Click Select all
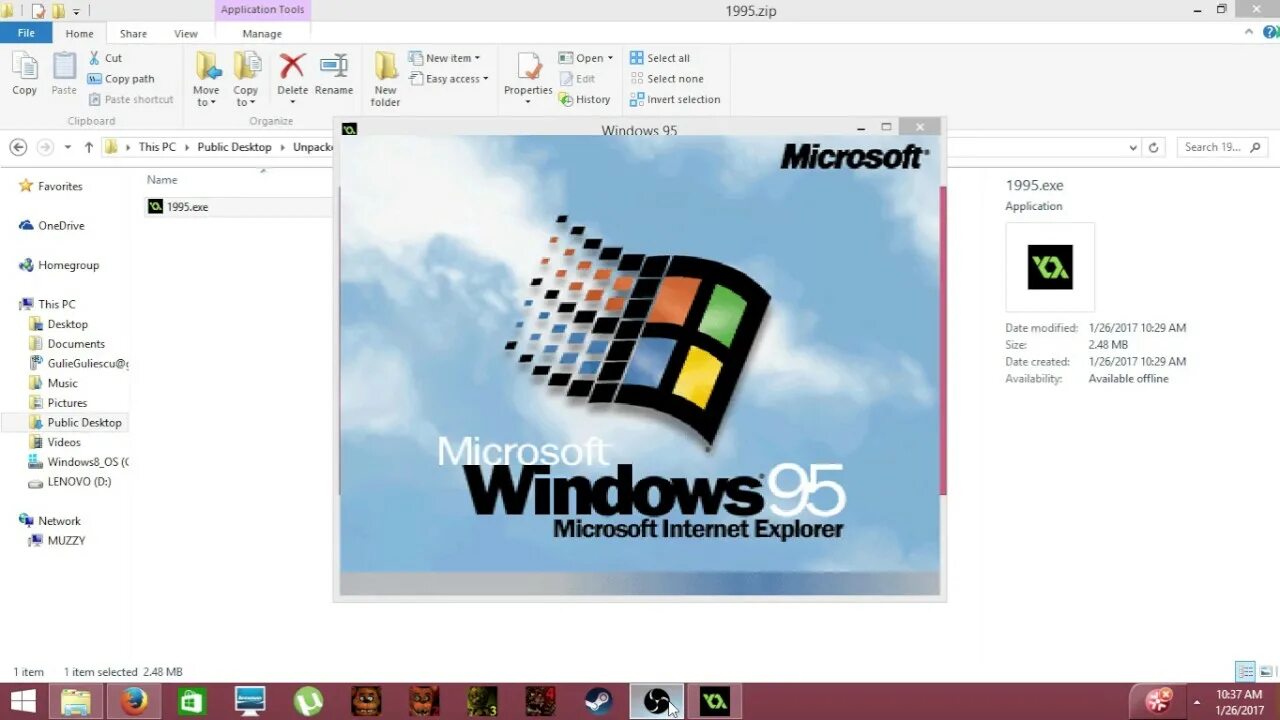The image size is (1280, 720). (660, 58)
